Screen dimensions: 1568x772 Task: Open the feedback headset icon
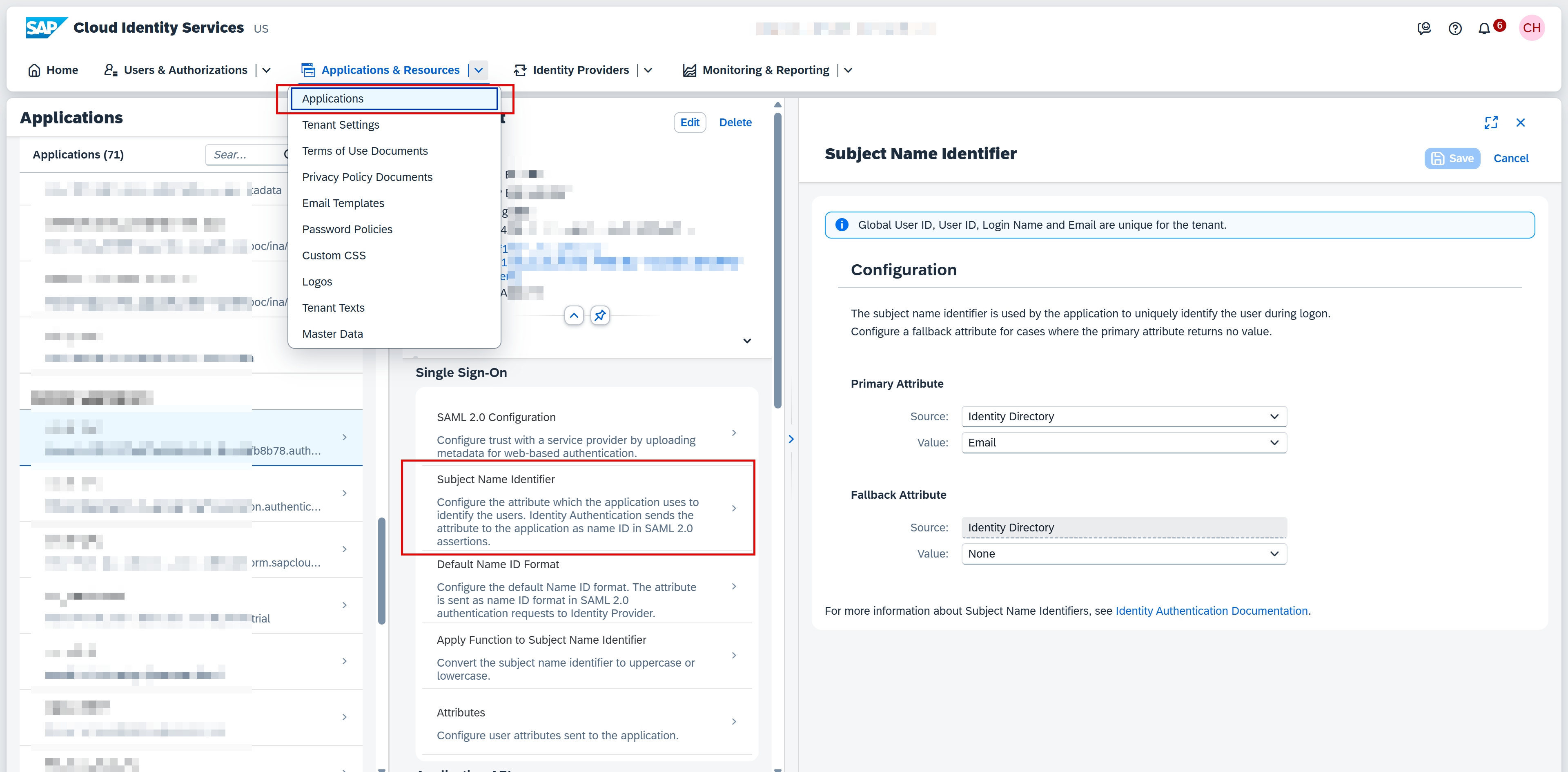[1424, 28]
